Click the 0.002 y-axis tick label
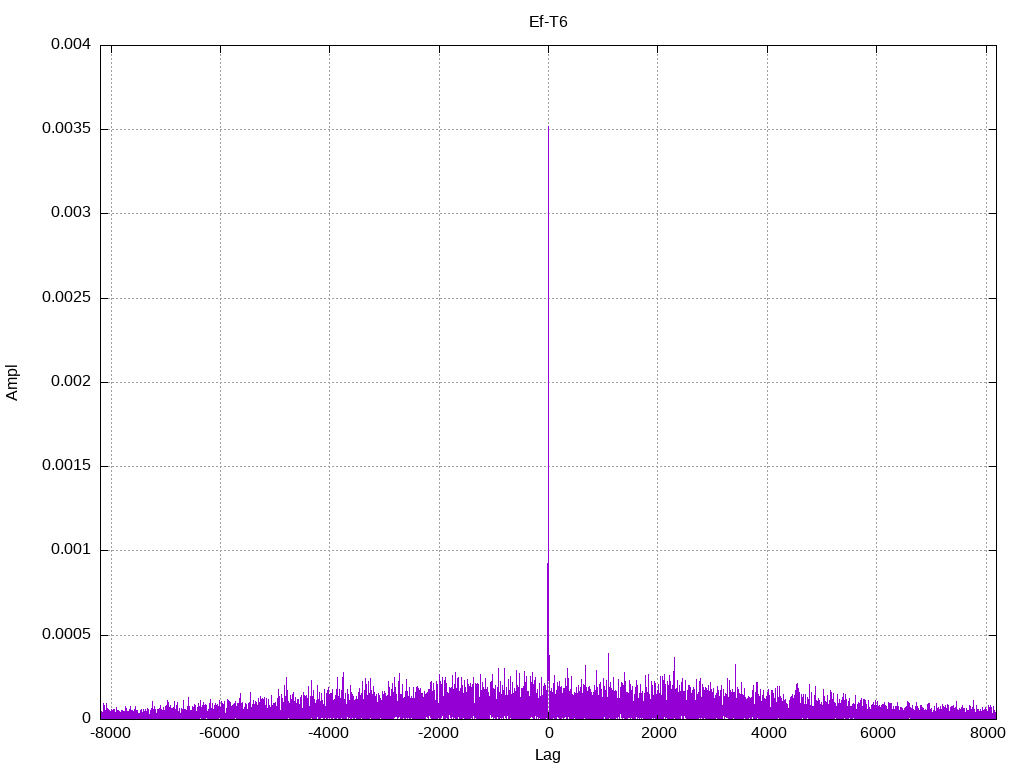1024x768 pixels. tap(70, 382)
